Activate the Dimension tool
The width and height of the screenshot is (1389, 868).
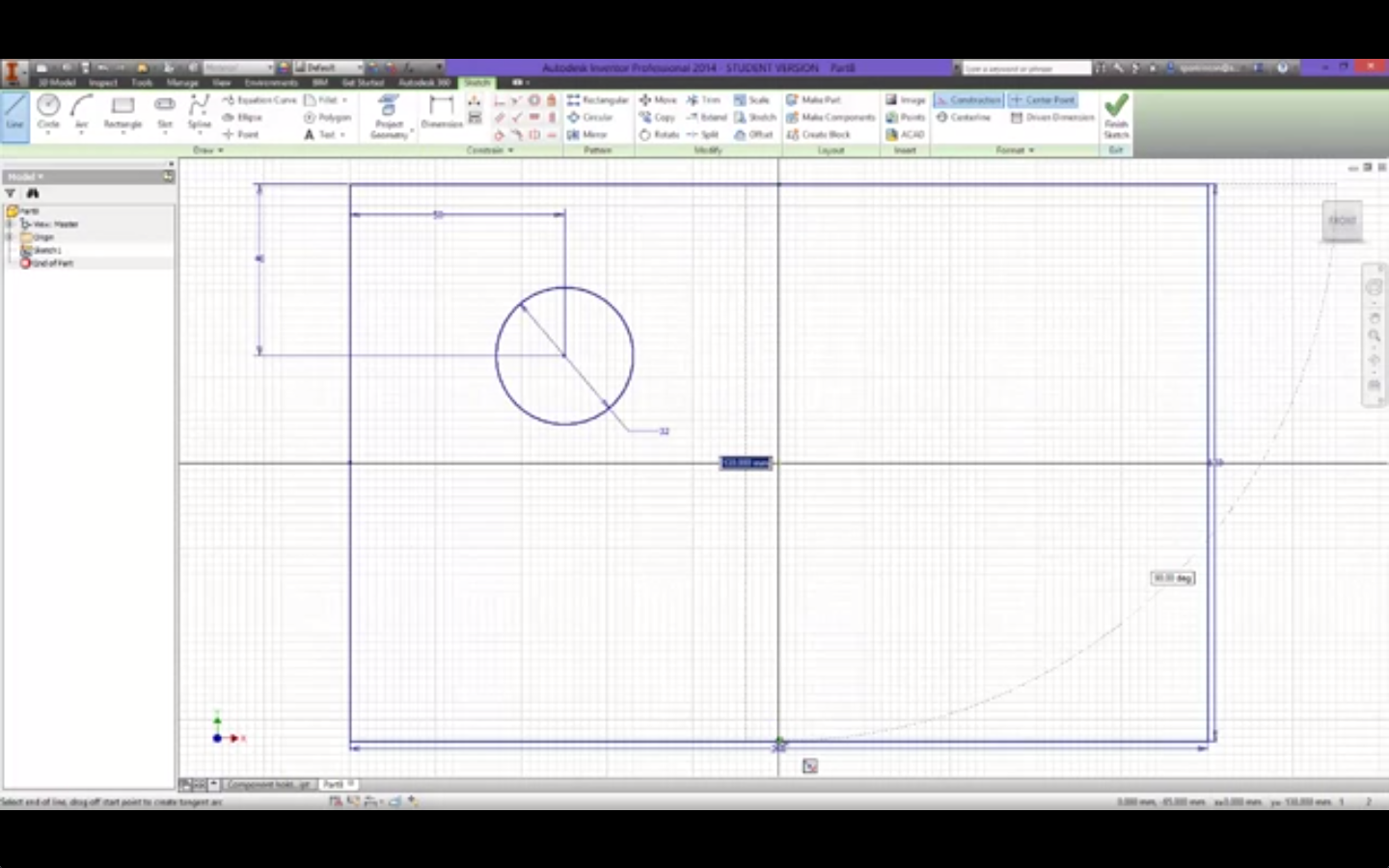pos(442,114)
